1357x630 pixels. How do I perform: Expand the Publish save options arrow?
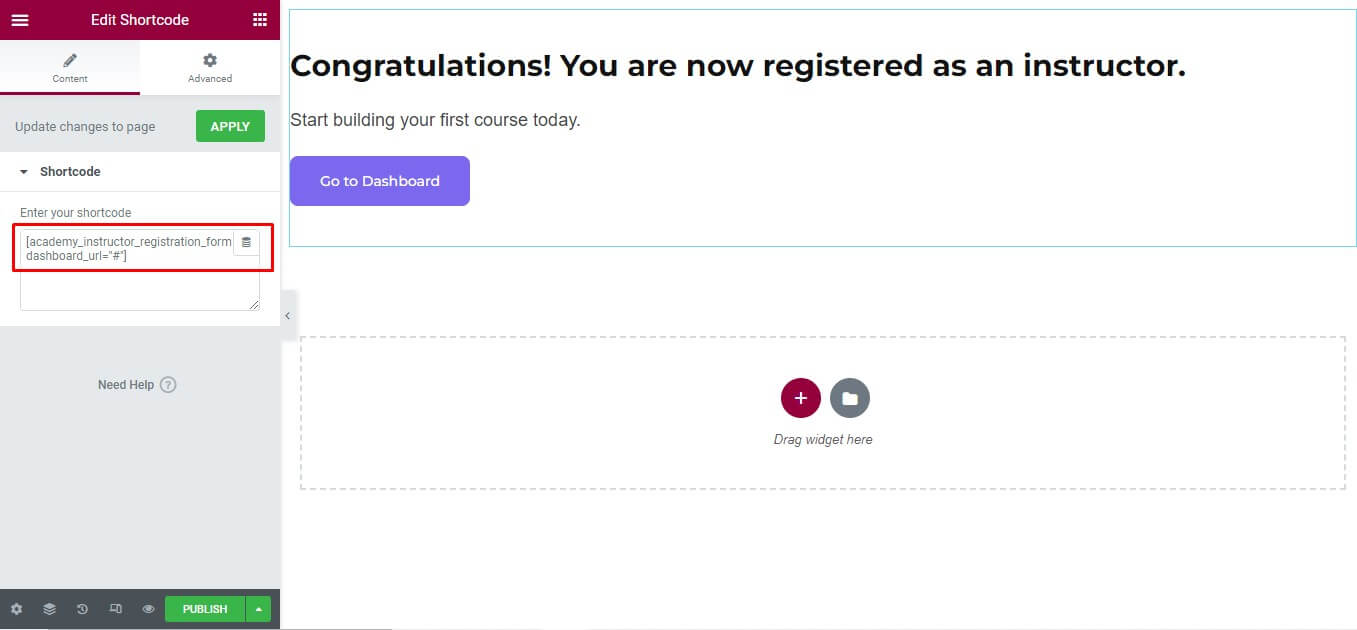[x=259, y=609]
